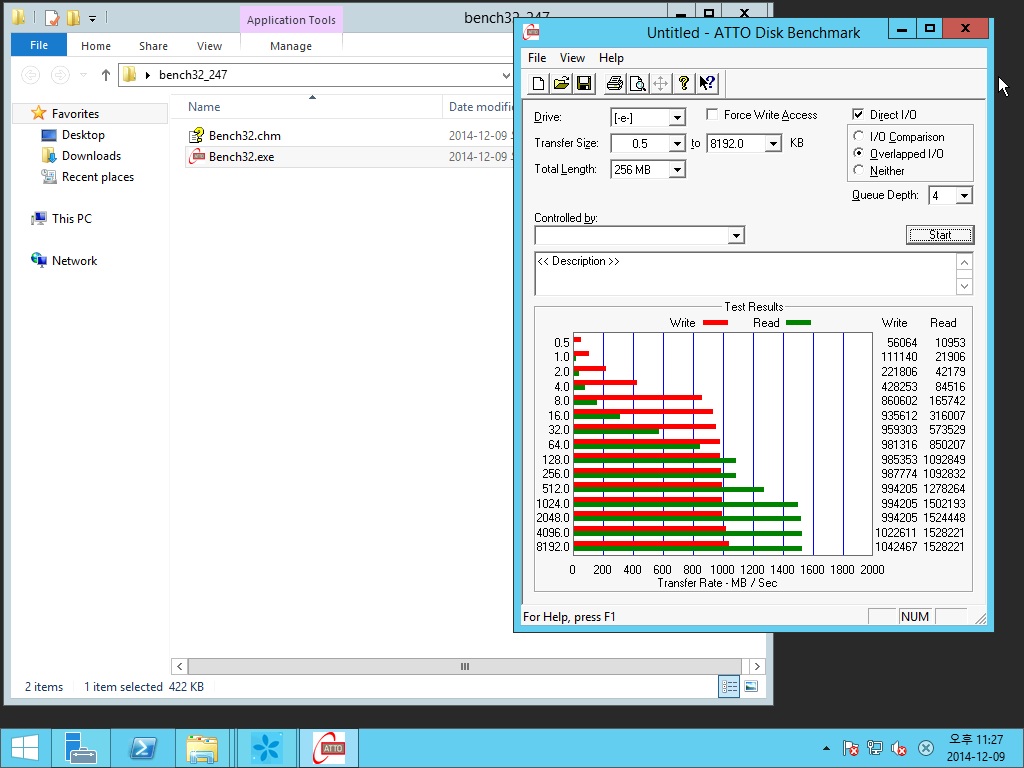1024x768 pixels.
Task: Switch Explorer to large icons view
Action: [751, 686]
